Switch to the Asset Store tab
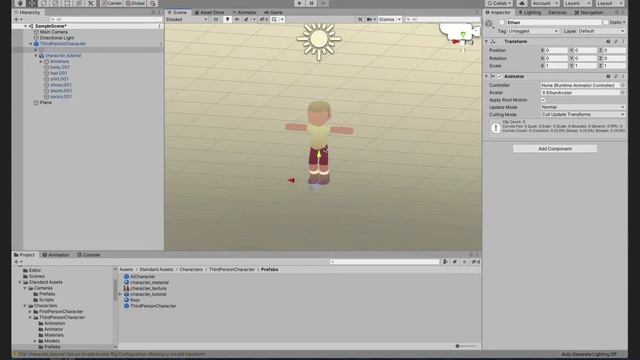Screen dimensions: 640x360 pos(209,12)
